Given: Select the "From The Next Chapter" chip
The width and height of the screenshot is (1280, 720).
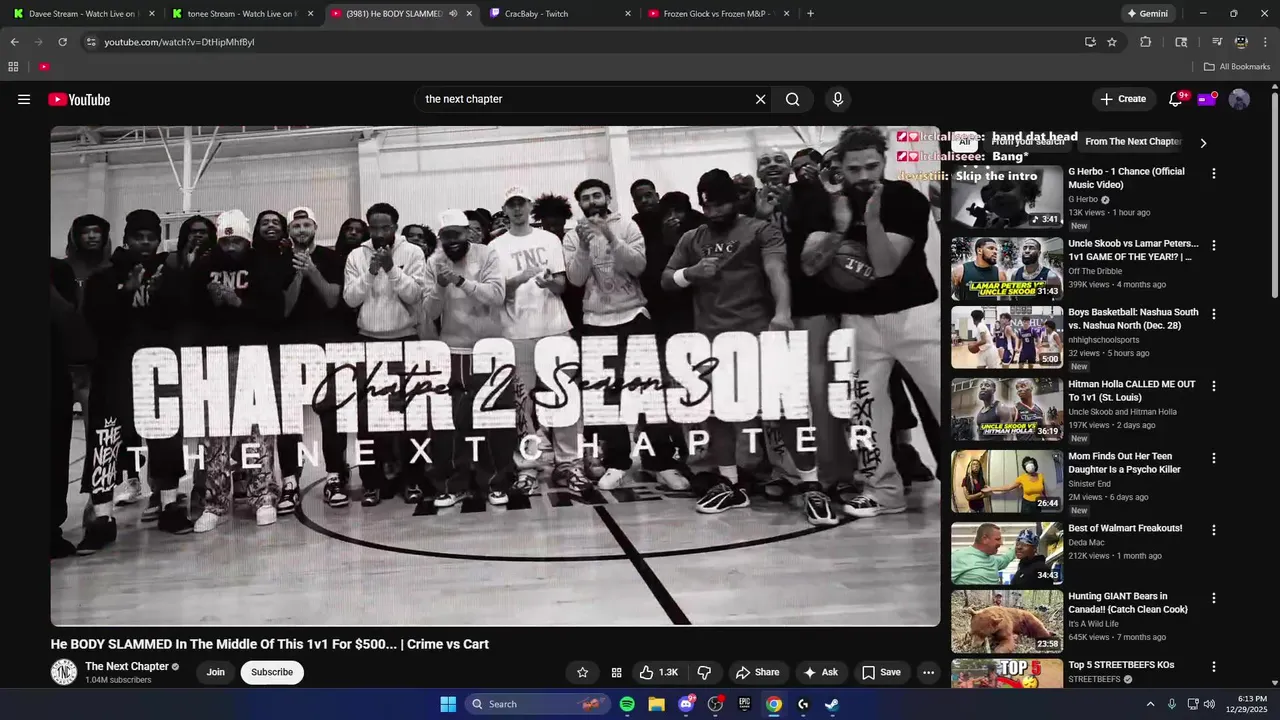Looking at the screenshot, I should click(1133, 142).
